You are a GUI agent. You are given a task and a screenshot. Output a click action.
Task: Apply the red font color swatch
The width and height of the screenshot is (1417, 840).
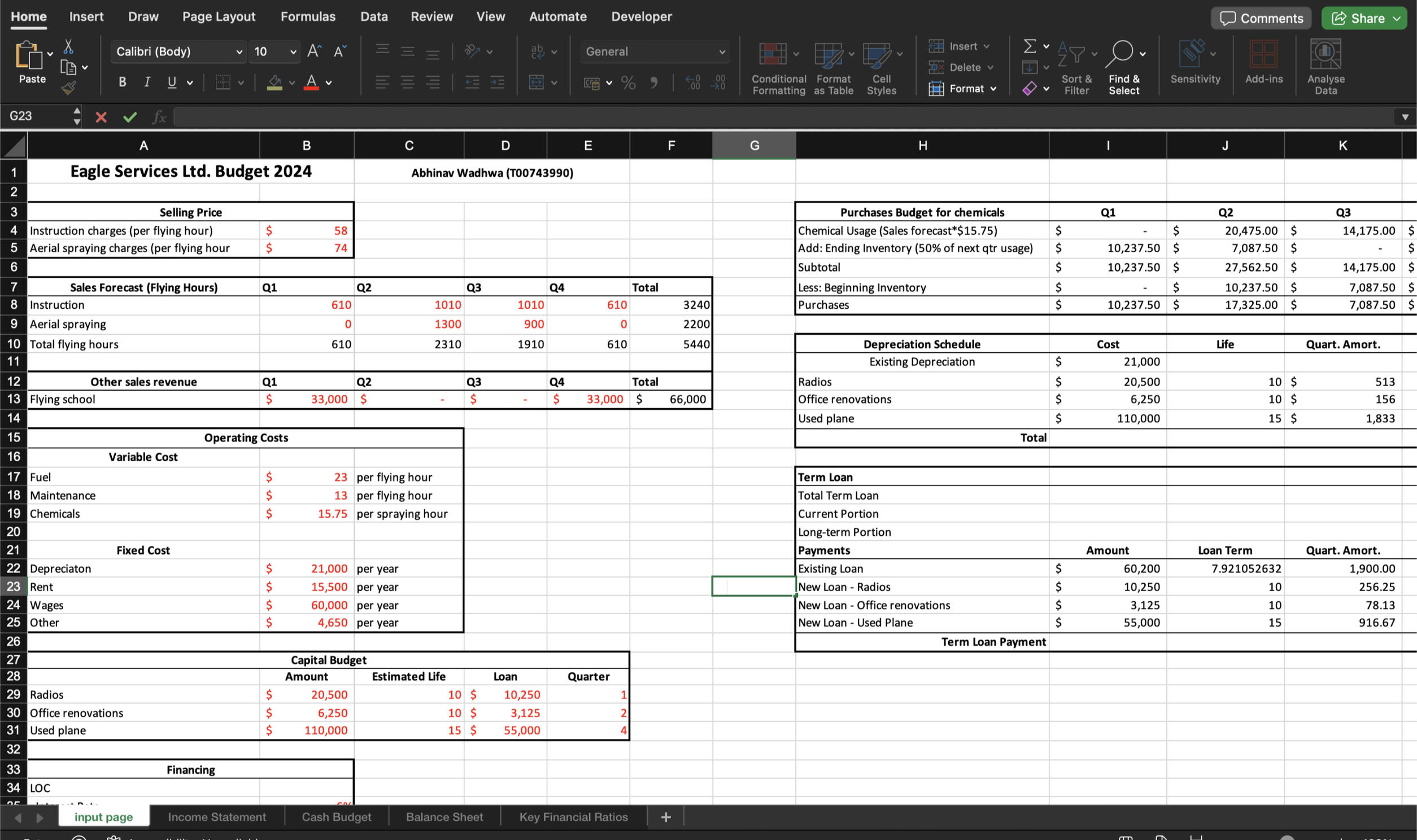pyautogui.click(x=311, y=82)
